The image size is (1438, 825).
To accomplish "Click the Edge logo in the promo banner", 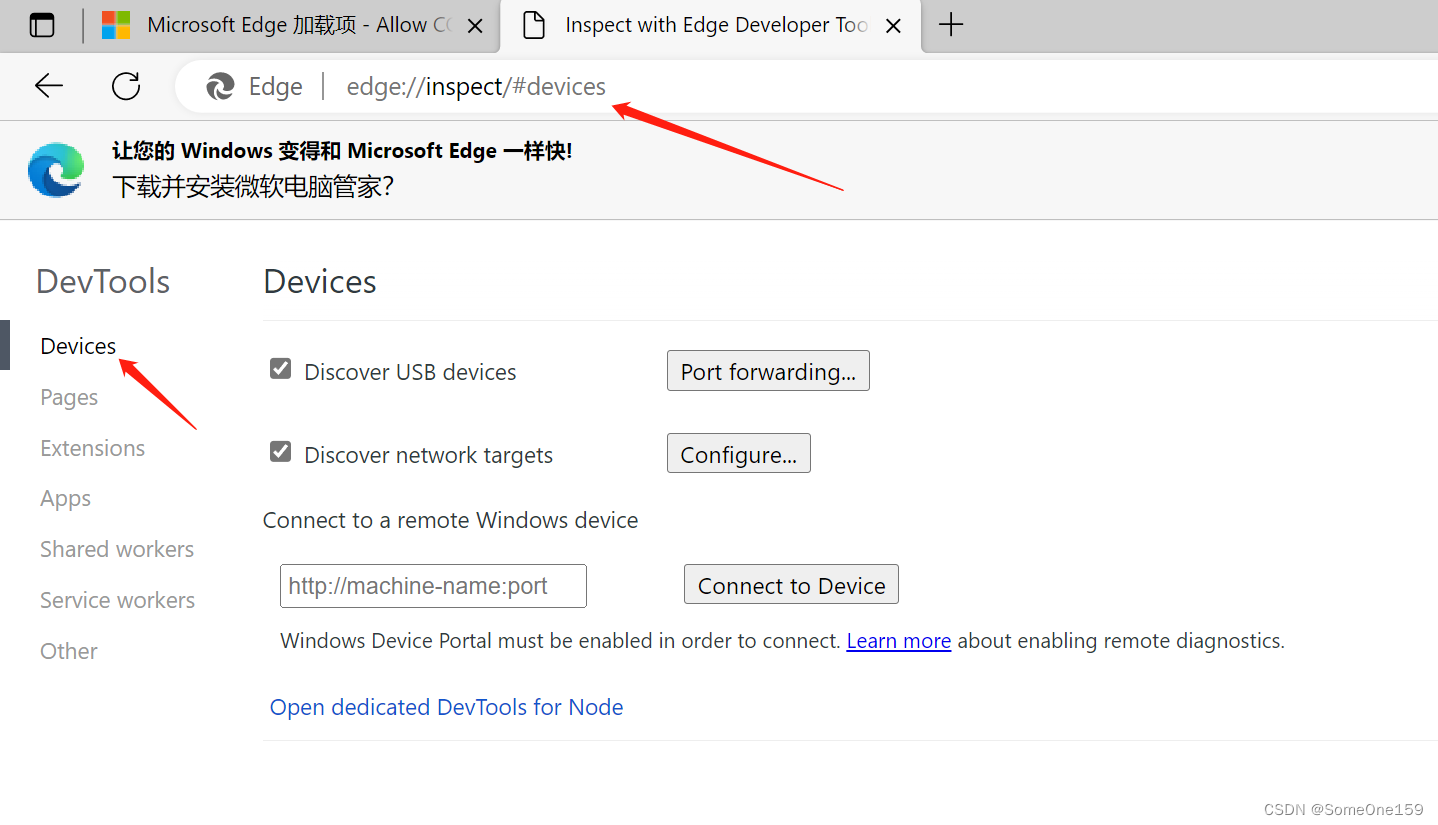I will (x=56, y=169).
